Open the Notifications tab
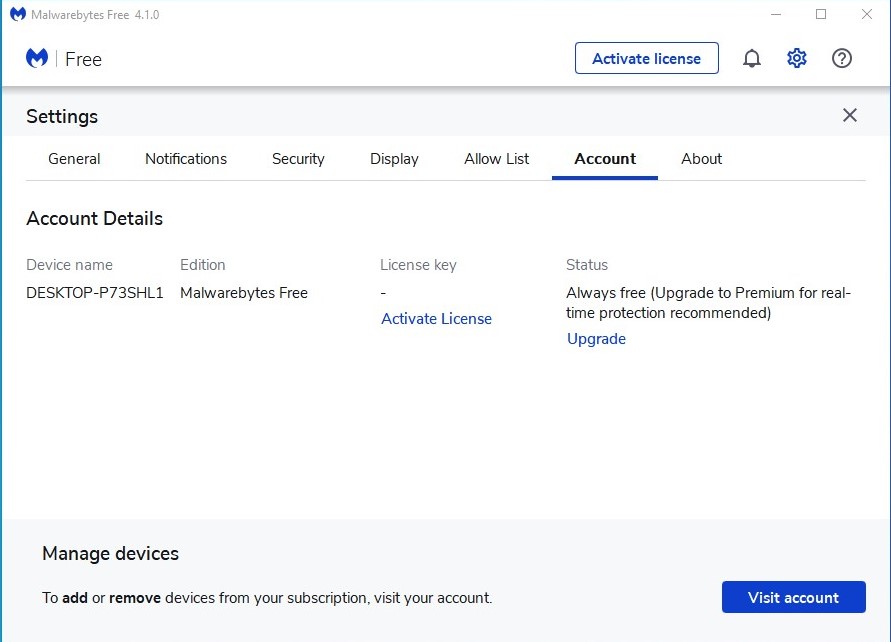Image resolution: width=891 pixels, height=642 pixels. click(x=186, y=159)
